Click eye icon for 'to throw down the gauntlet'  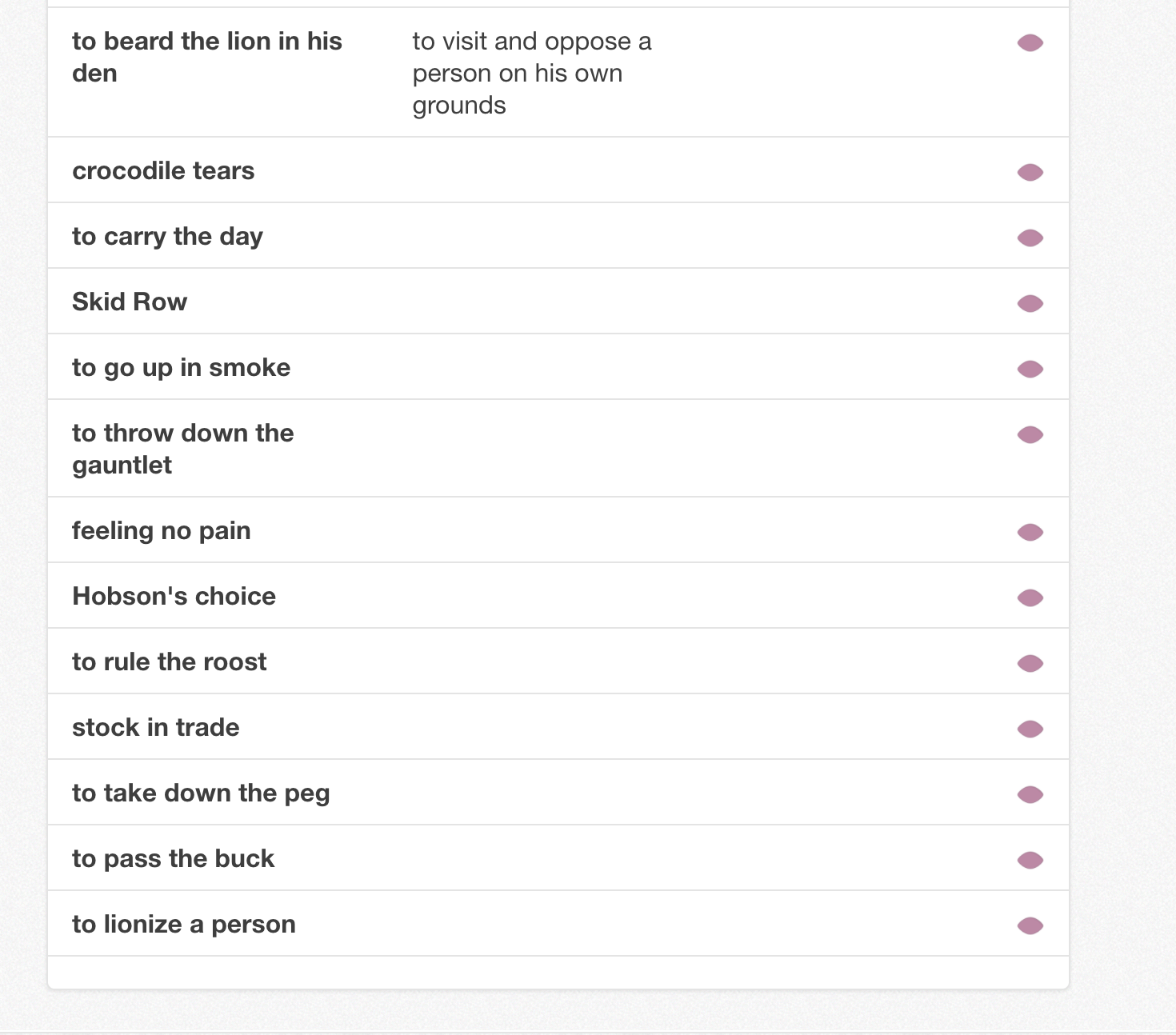1030,434
